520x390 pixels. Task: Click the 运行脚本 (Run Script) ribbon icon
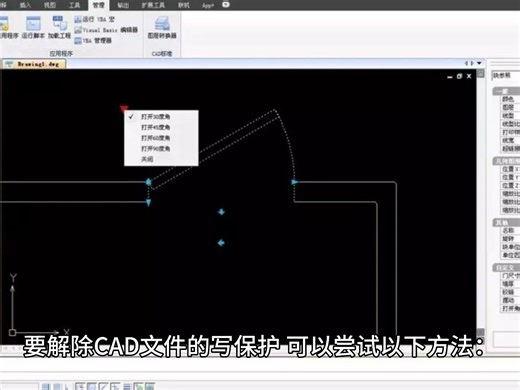coord(33,27)
